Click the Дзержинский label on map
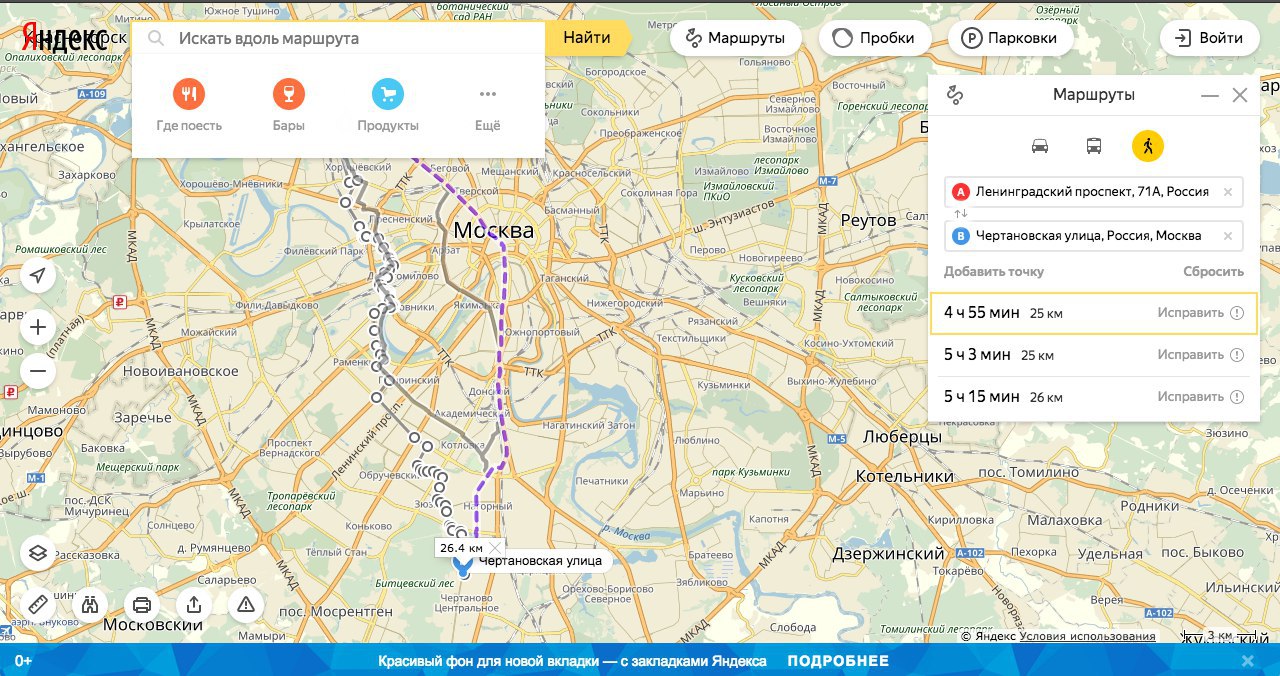The image size is (1280, 676). point(888,553)
